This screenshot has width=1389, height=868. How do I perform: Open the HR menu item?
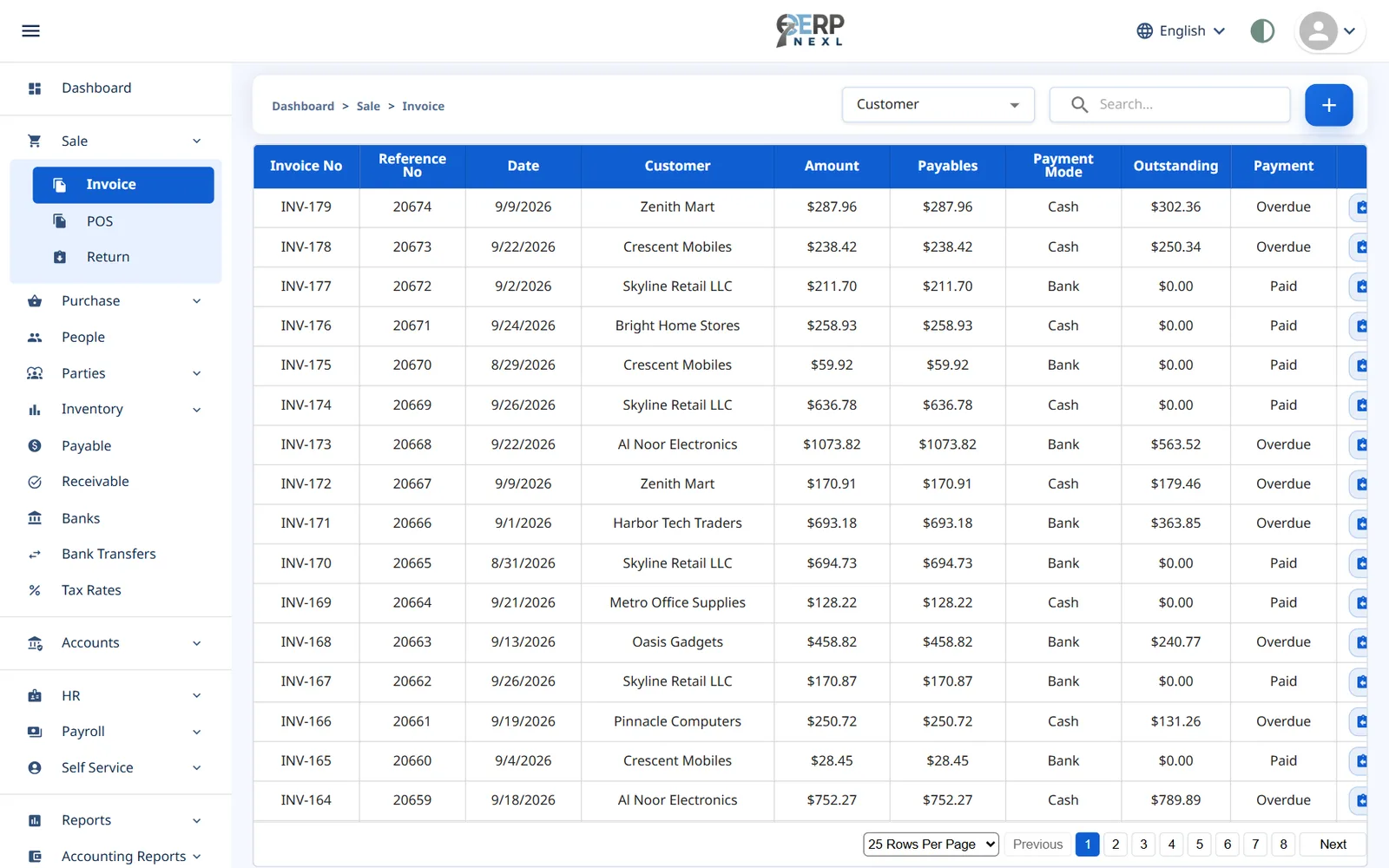[115, 696]
